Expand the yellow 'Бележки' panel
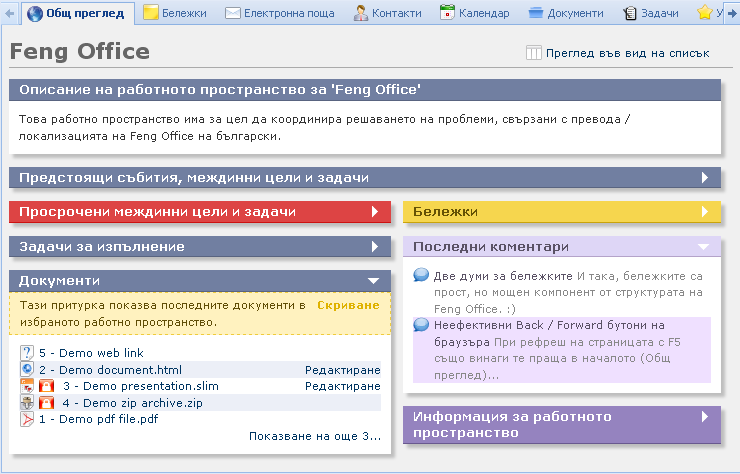Viewport: 740px width, 474px height. coord(705,212)
